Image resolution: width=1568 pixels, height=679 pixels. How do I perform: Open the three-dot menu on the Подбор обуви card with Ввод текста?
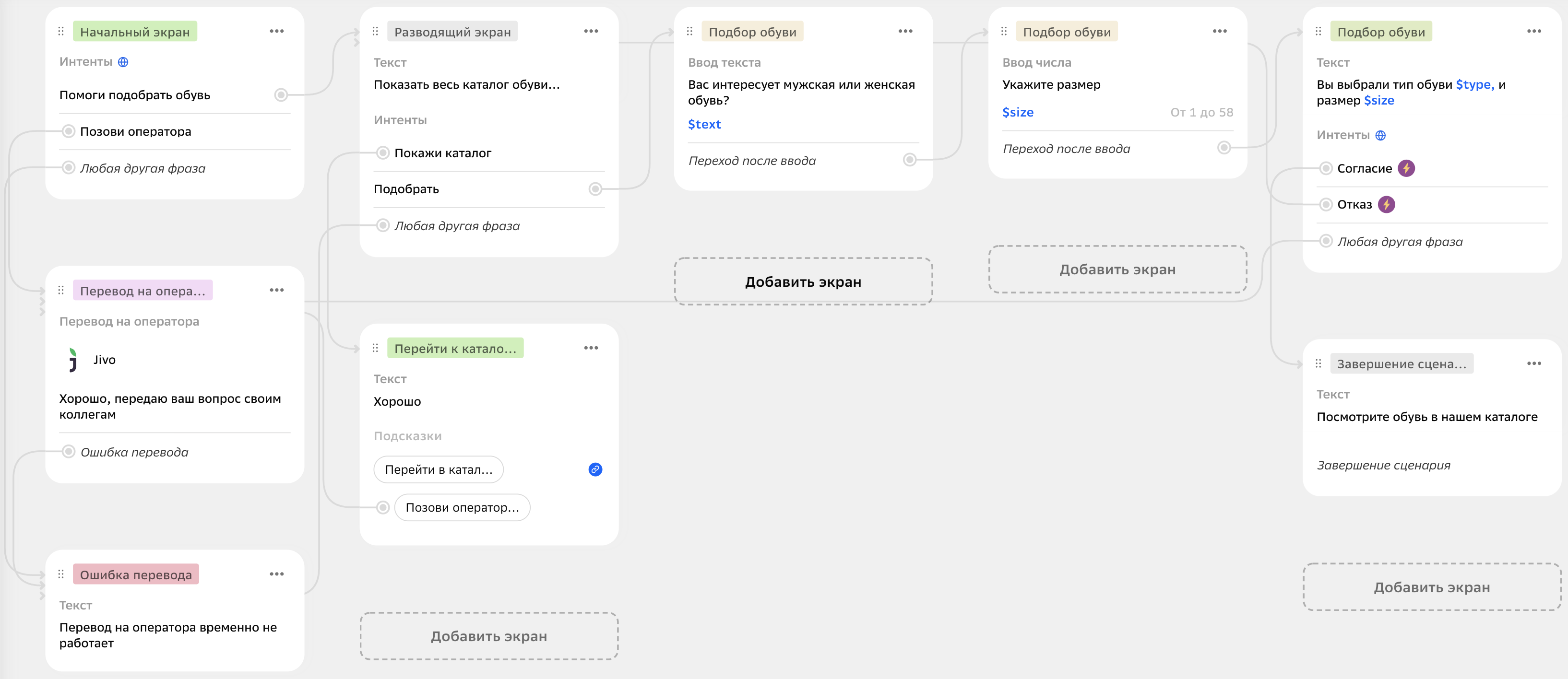click(905, 31)
